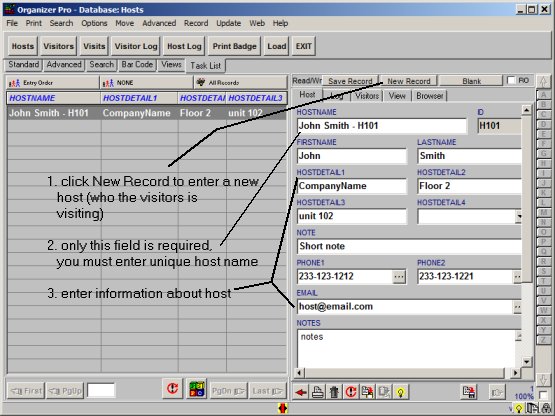Open the Update menu

click(x=229, y=23)
